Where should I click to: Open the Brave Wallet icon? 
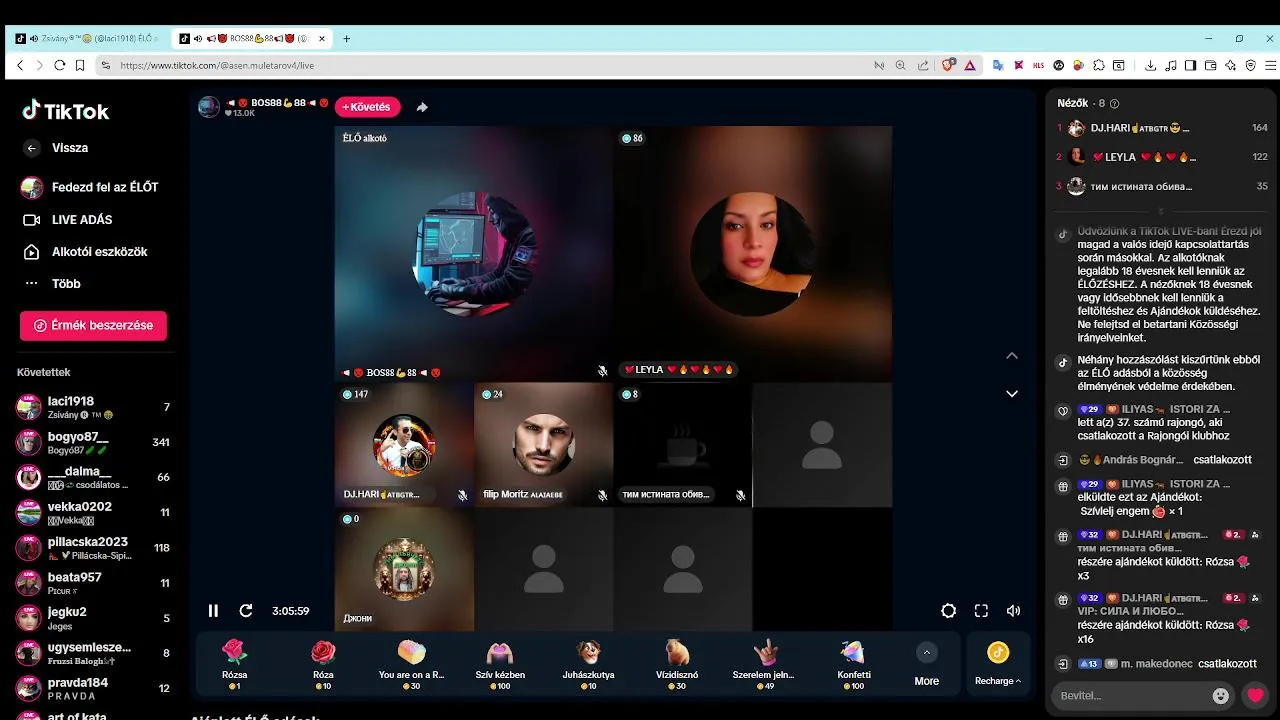[1211, 65]
